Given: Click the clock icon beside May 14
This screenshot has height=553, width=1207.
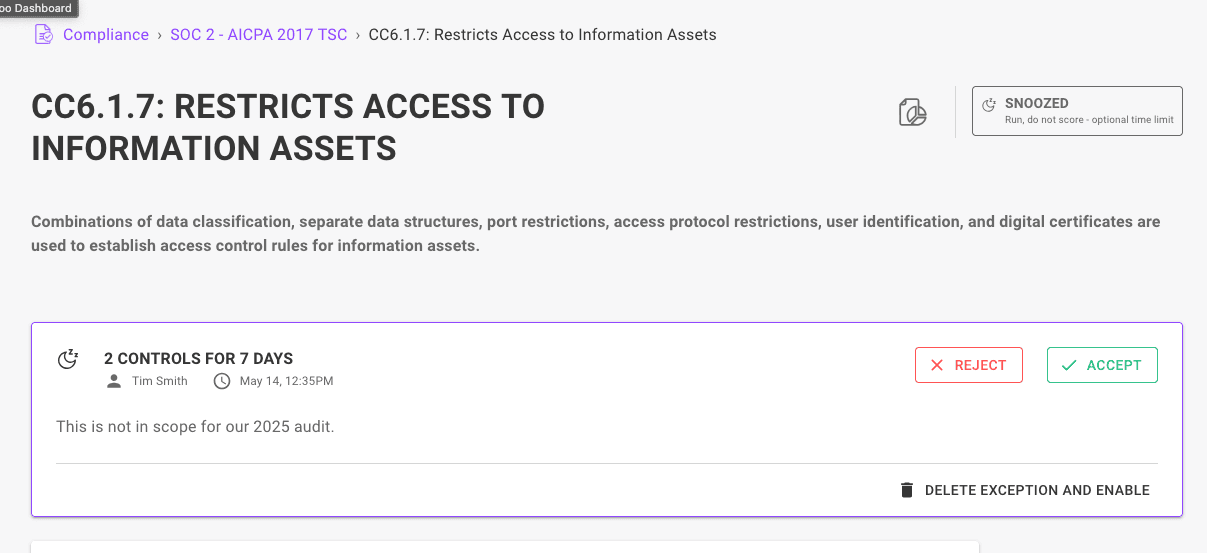Looking at the screenshot, I should pos(222,381).
